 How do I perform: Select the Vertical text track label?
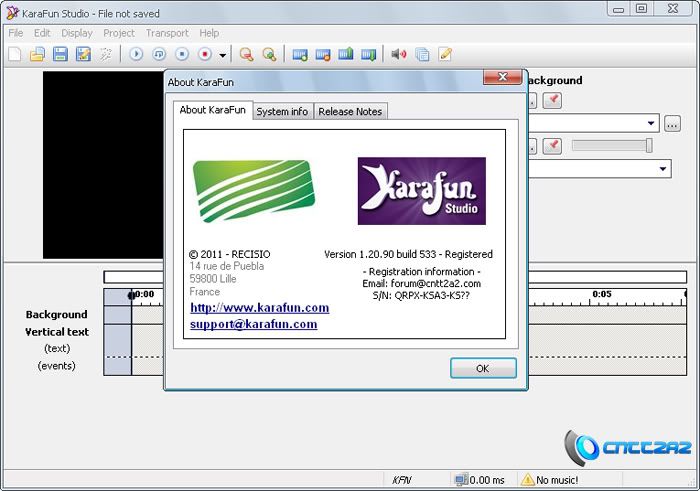[x=57, y=332]
